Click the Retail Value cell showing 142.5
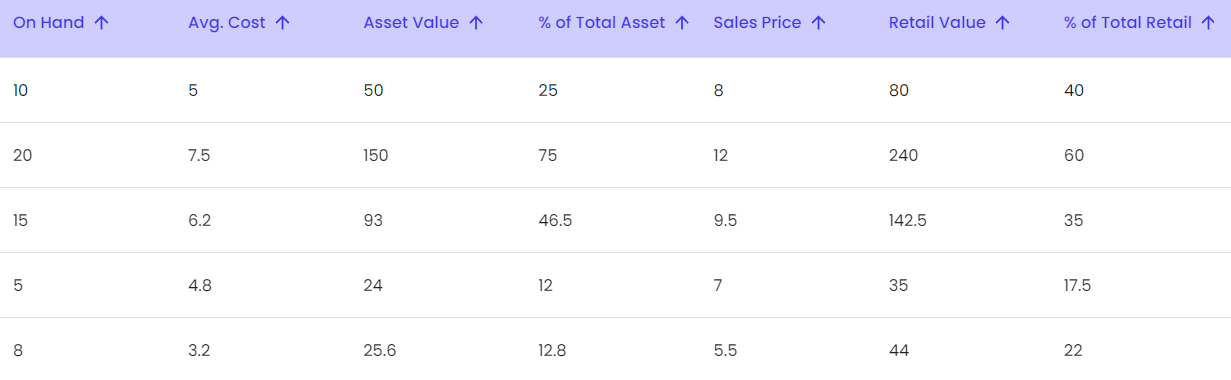This screenshot has width=1231, height=380. 908,220
